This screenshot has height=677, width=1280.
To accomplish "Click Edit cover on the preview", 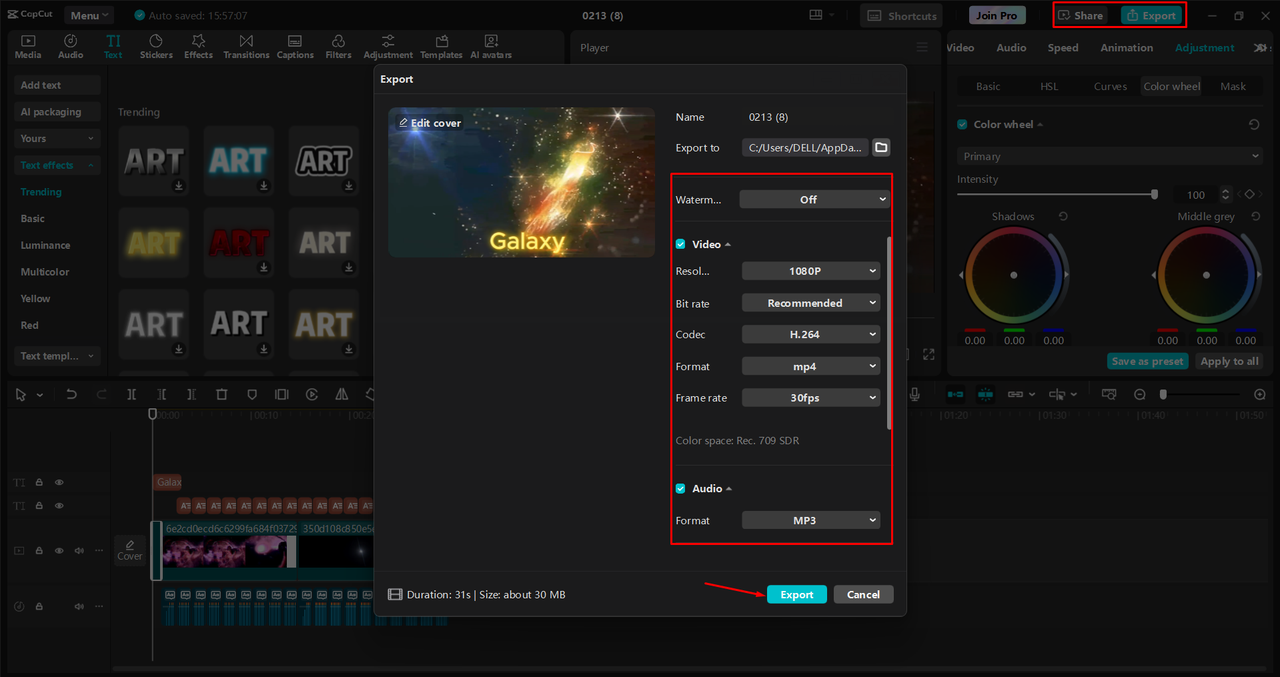I will pos(430,123).
